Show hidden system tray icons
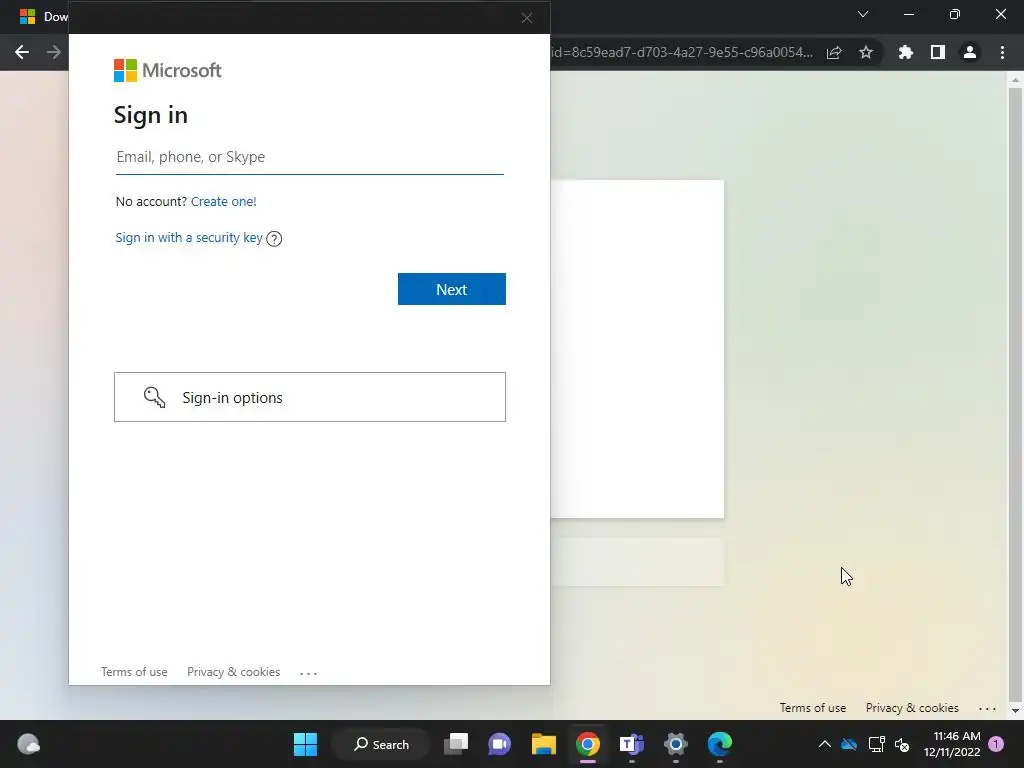Screen dimensions: 1024x768 825,744
